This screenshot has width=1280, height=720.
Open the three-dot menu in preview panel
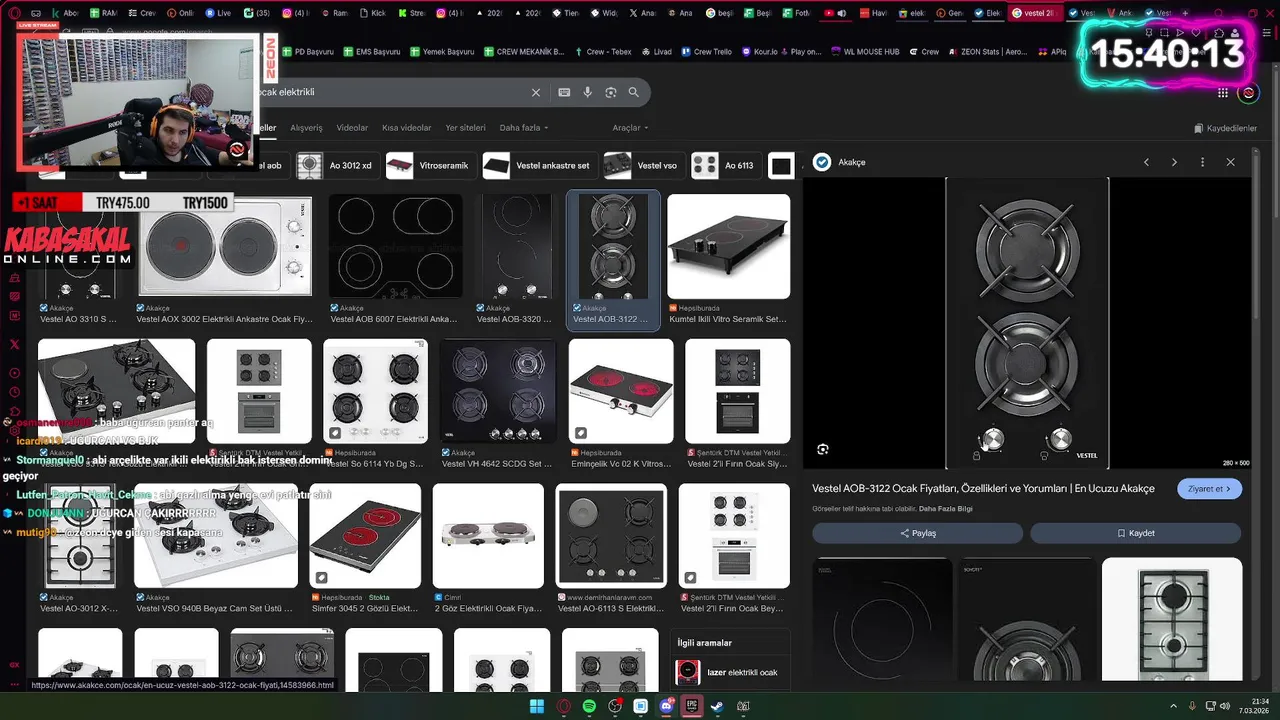(1202, 162)
